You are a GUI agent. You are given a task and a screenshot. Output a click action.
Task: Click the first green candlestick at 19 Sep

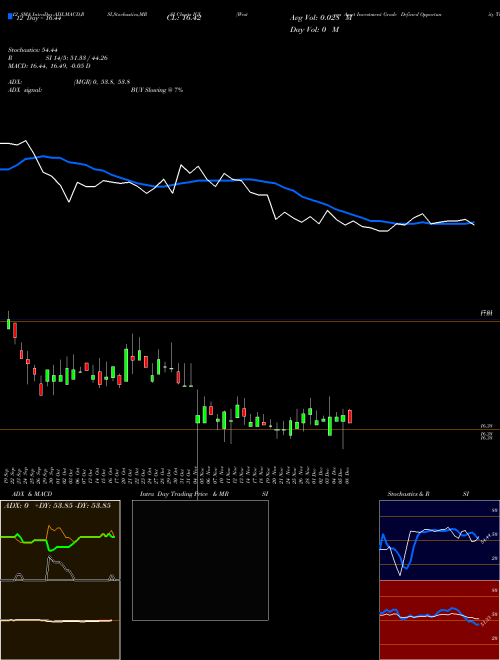point(8,324)
